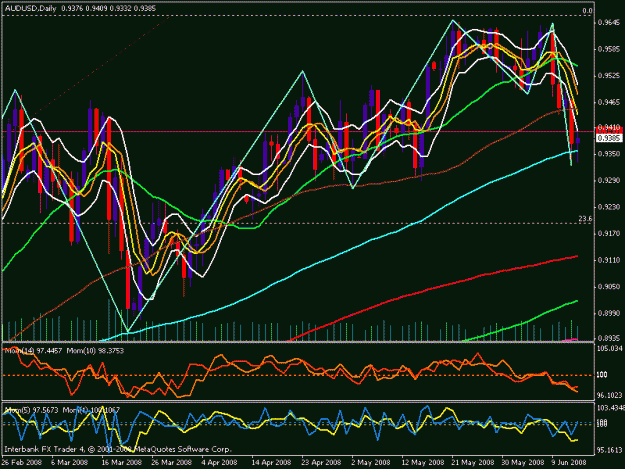Image resolution: width=625 pixels, height=469 pixels.
Task: Click the 0.9290 price axis label
Action: point(609,181)
